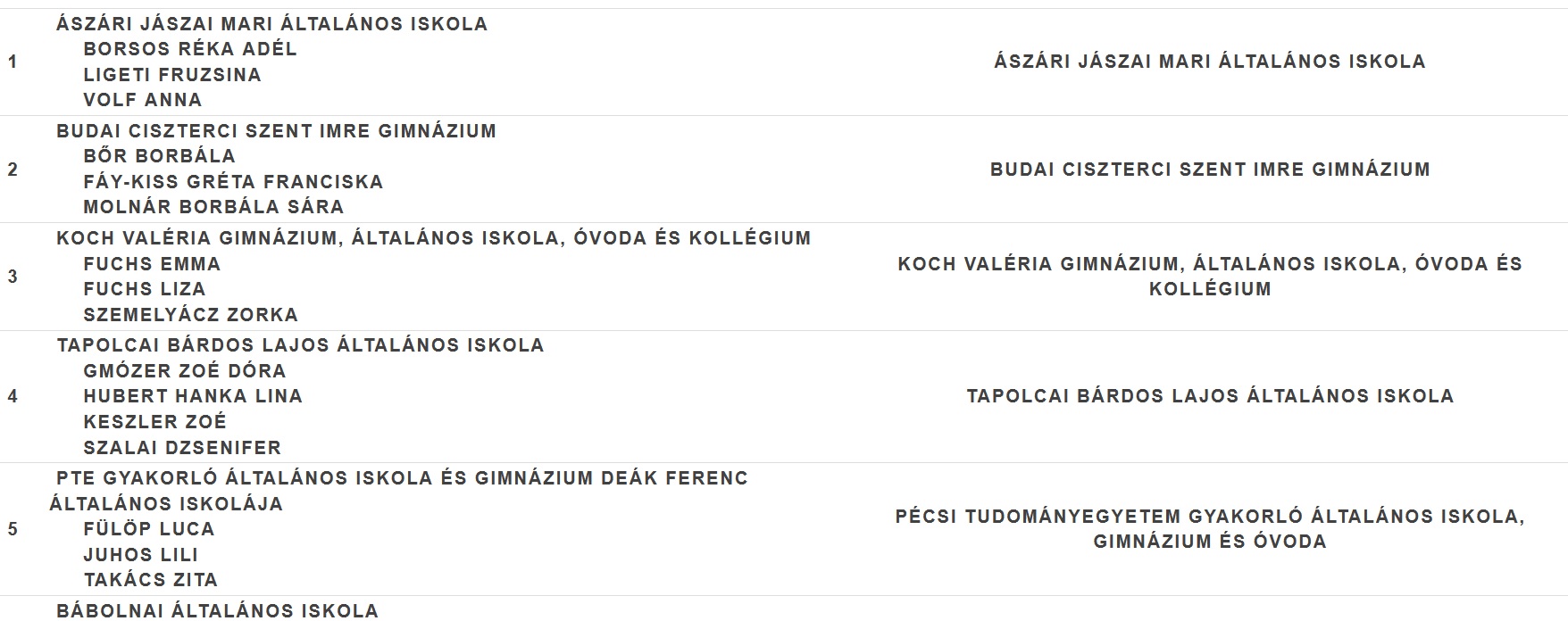Click Koch Valéria Gimnázium team heading
The image size is (1568, 621).
[x=434, y=238]
